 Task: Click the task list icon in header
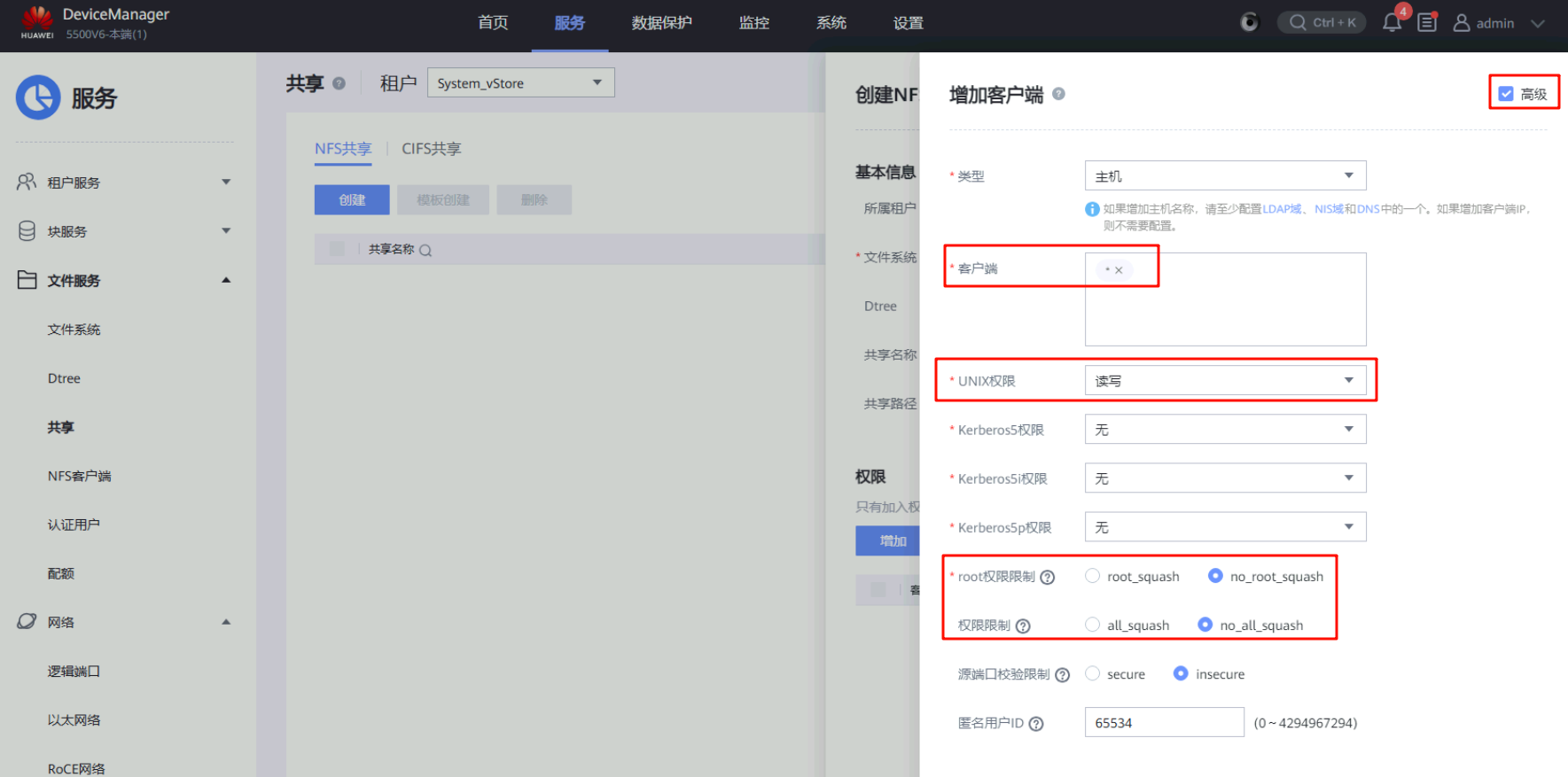point(1426,23)
